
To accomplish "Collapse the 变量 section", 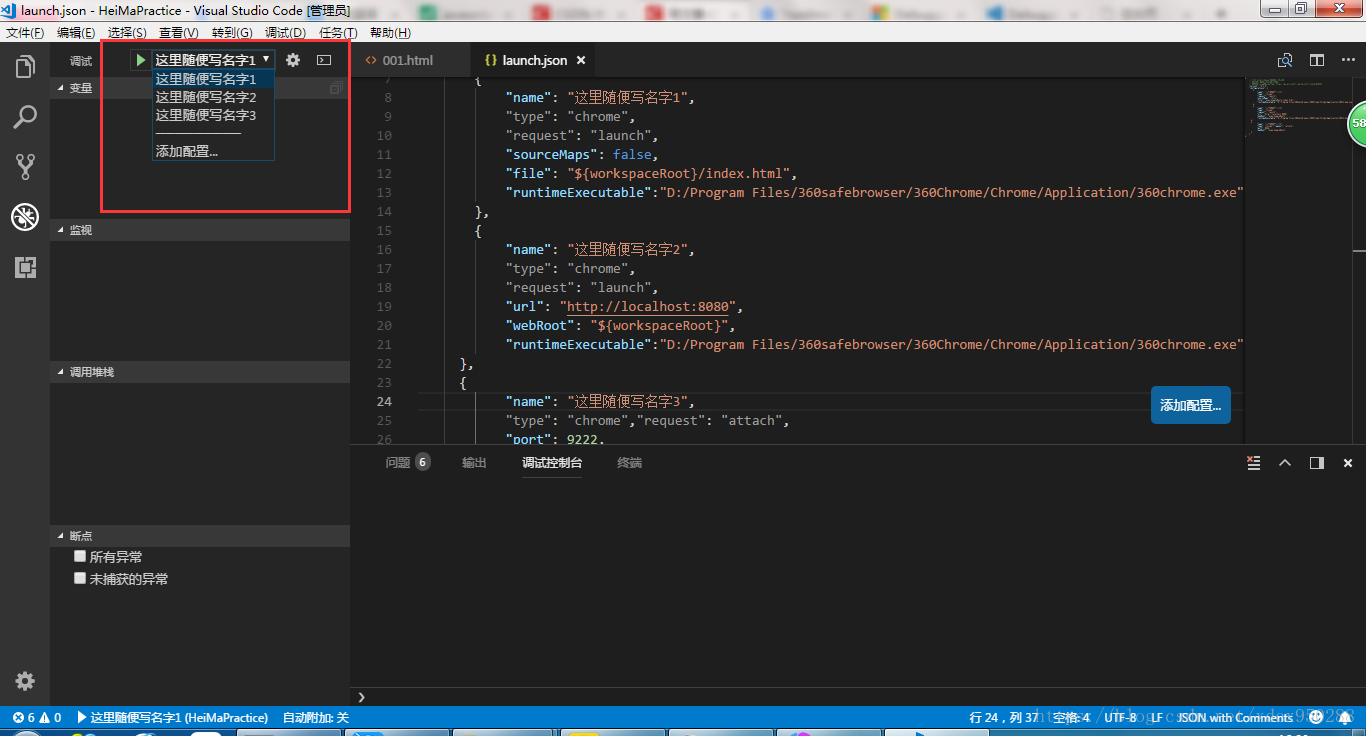I will (x=200, y=88).
